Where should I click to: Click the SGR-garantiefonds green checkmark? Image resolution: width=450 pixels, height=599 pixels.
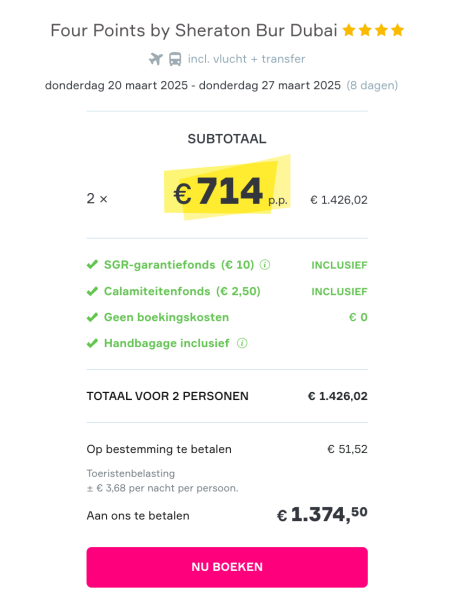click(92, 264)
